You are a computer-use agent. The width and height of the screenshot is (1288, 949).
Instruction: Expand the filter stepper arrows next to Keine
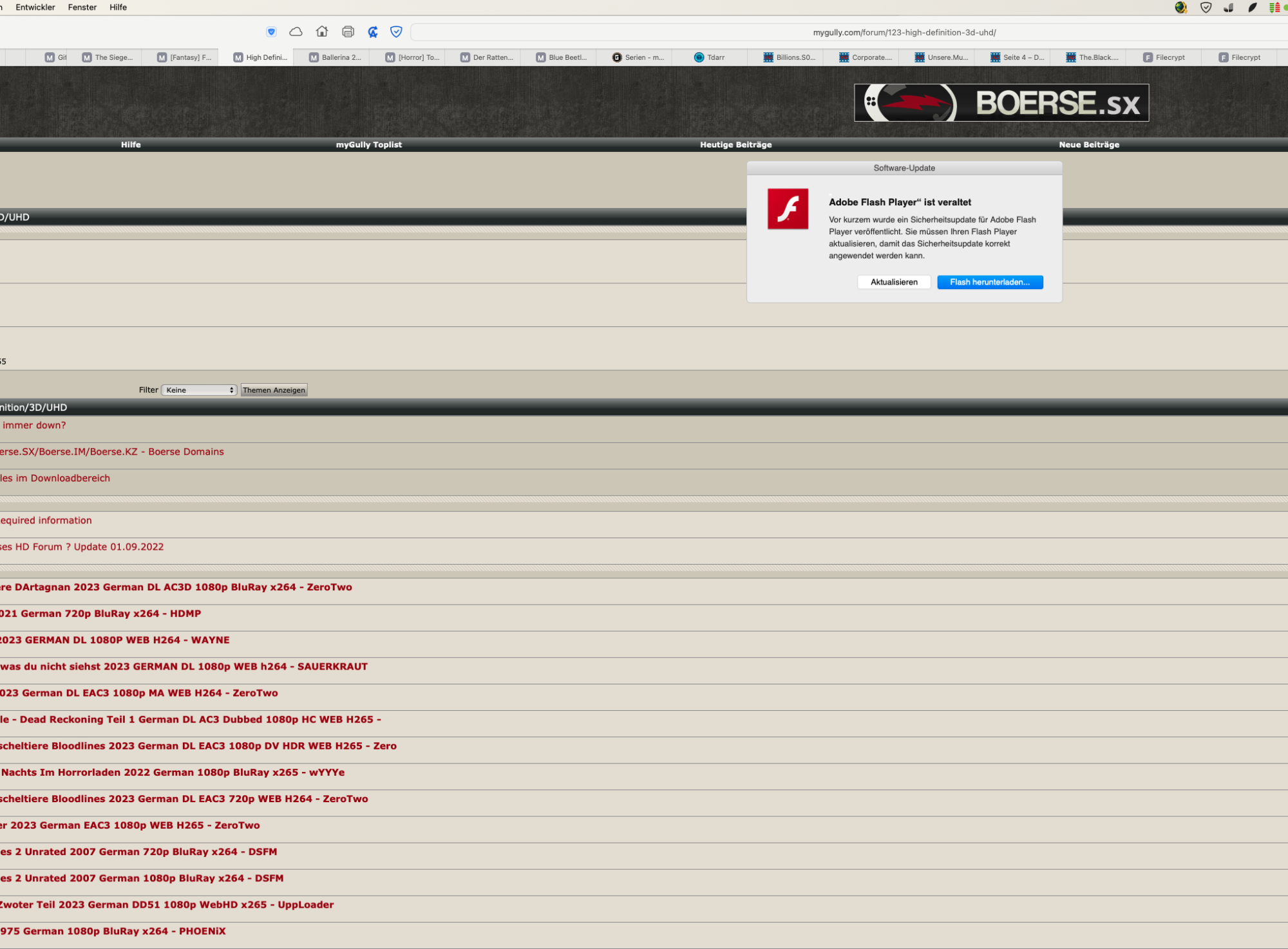232,390
